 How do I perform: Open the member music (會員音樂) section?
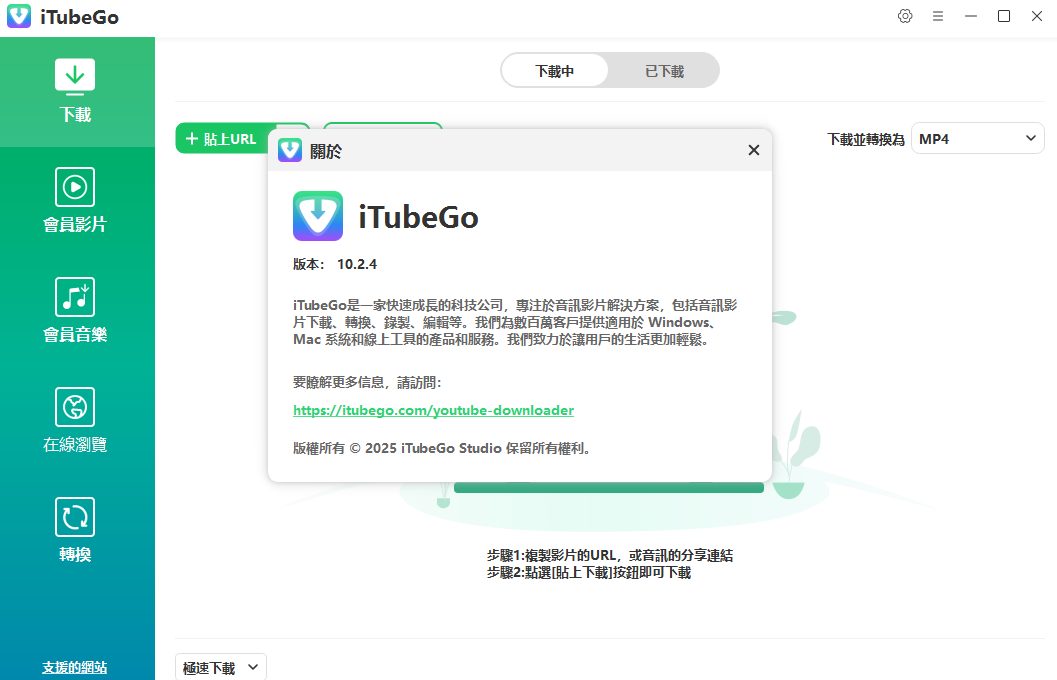(75, 311)
